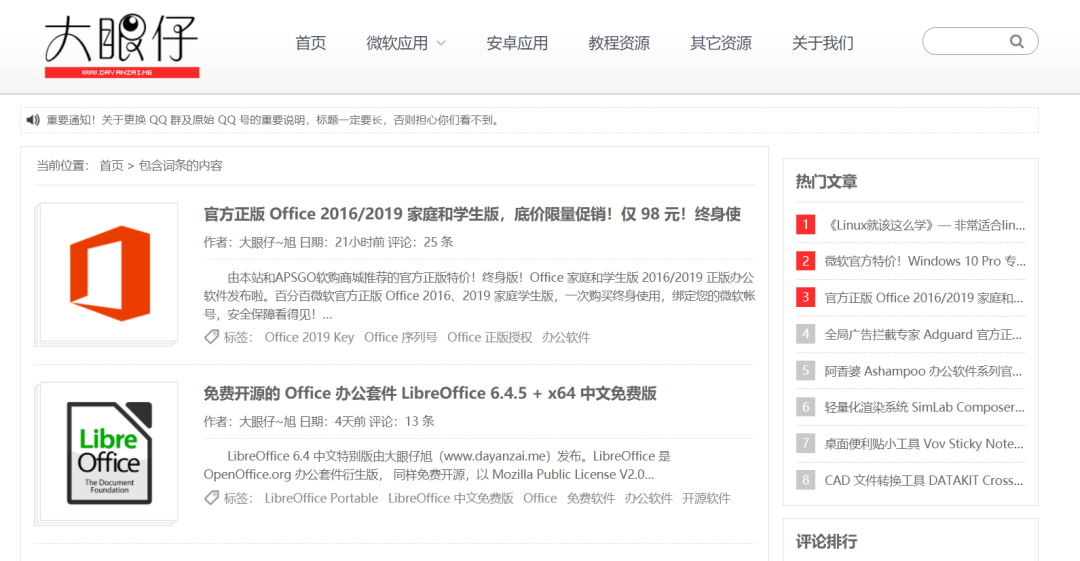
Task: Open the Adguard hot article link
Action: pos(923,334)
